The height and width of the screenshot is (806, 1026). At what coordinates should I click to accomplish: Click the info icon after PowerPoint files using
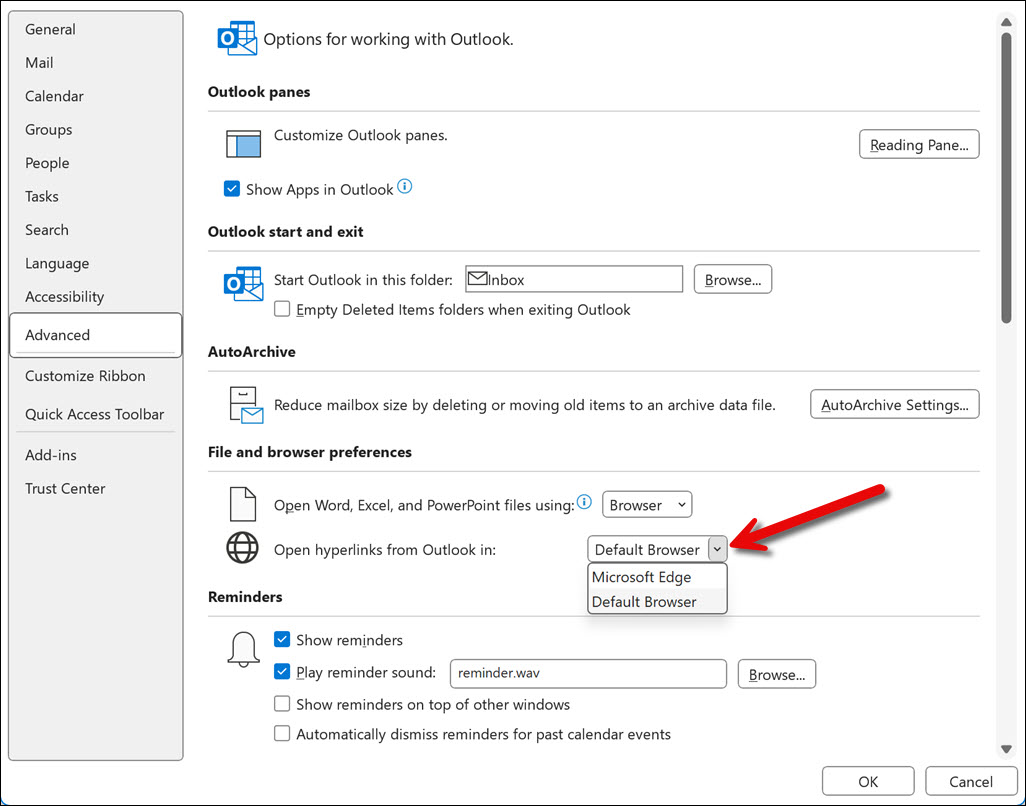[584, 502]
